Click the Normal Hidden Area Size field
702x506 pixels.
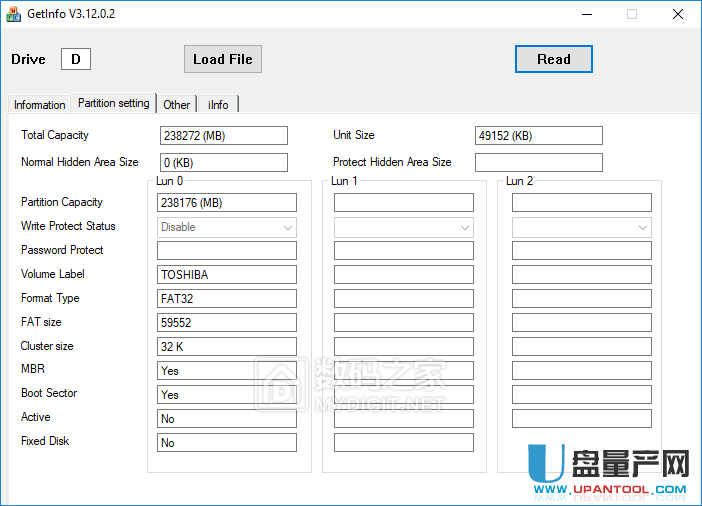coord(223,162)
